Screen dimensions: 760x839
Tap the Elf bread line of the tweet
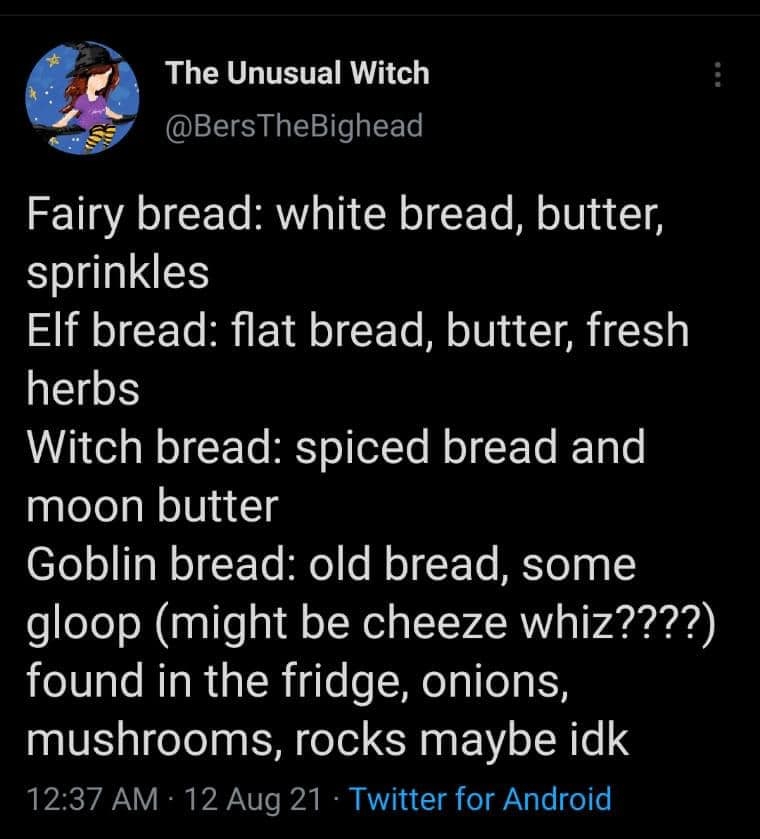click(x=358, y=331)
